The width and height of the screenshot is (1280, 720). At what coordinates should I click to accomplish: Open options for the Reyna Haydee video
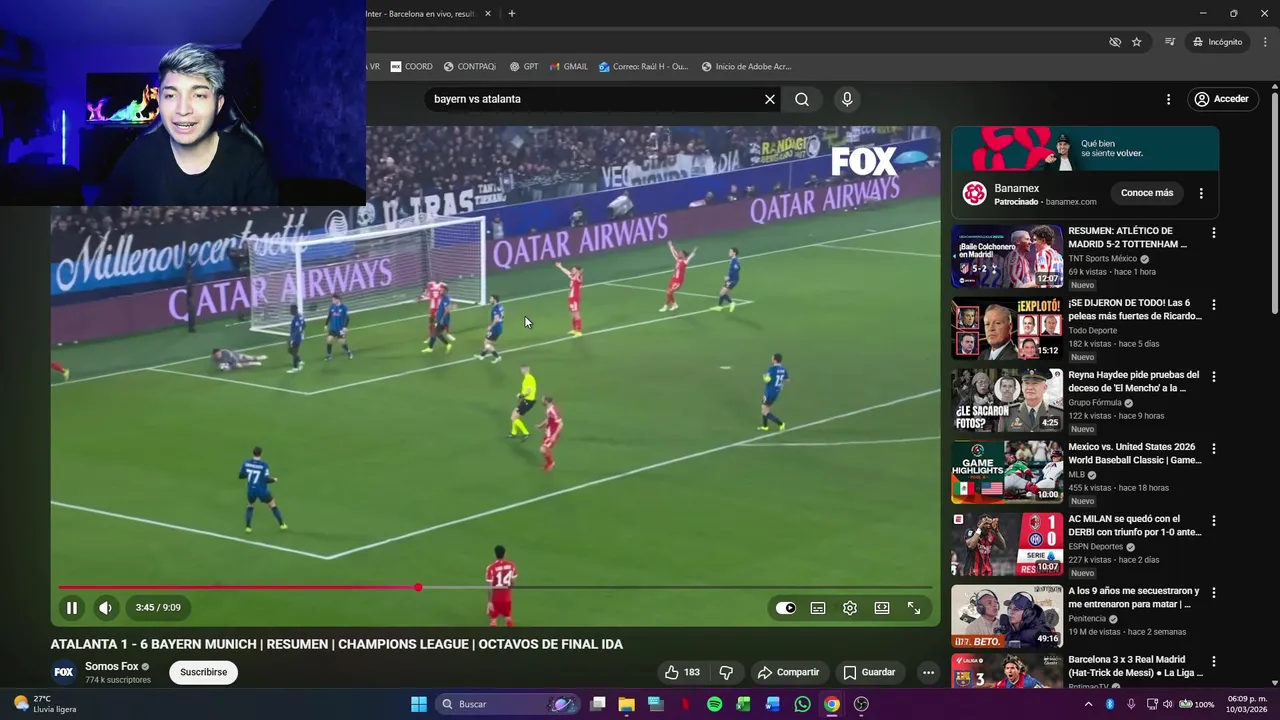pyautogui.click(x=1214, y=377)
